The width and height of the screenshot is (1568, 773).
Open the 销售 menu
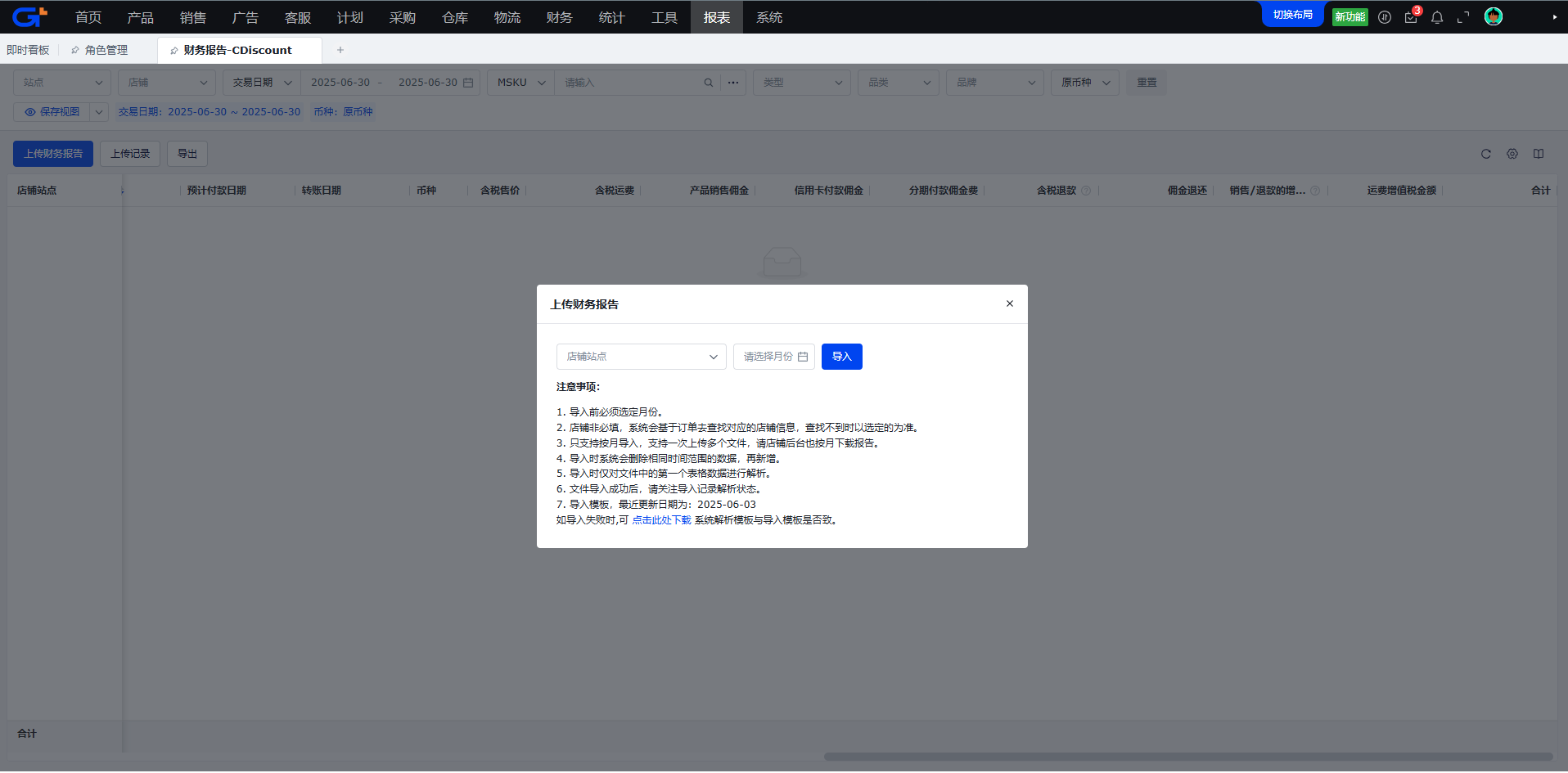pos(193,17)
